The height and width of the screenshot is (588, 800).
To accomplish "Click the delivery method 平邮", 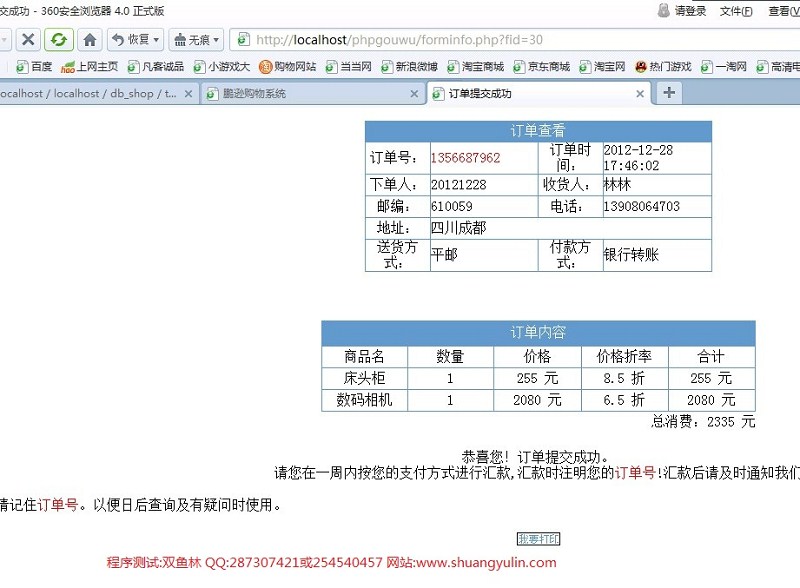I will point(444,254).
